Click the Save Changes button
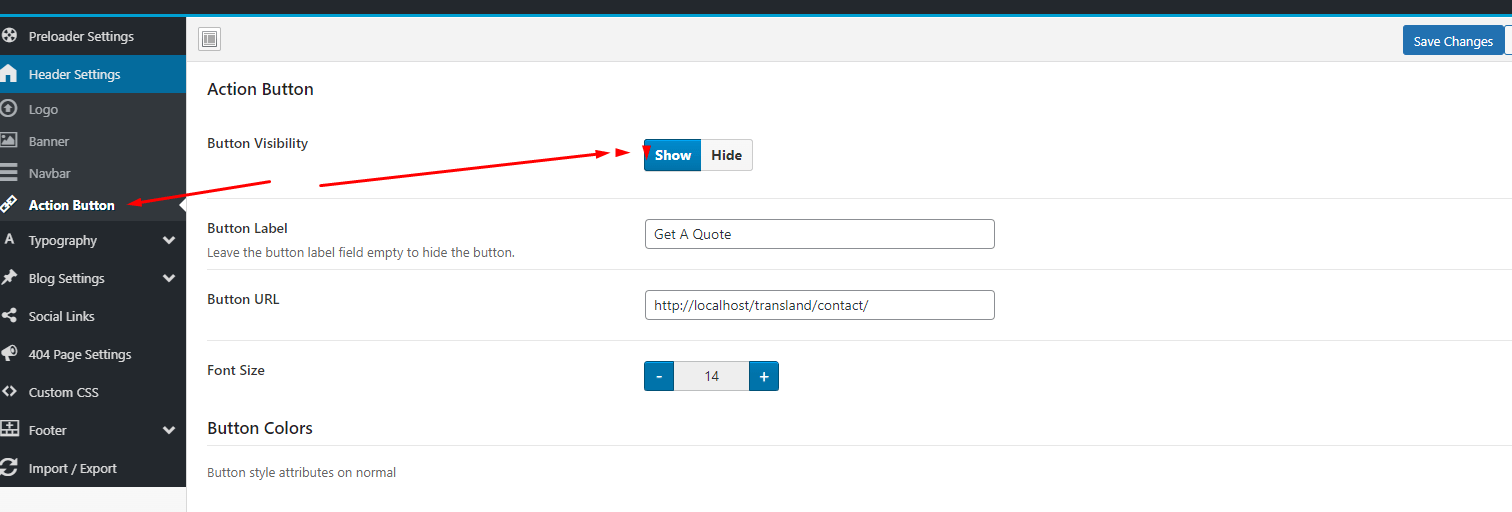 (x=1452, y=41)
